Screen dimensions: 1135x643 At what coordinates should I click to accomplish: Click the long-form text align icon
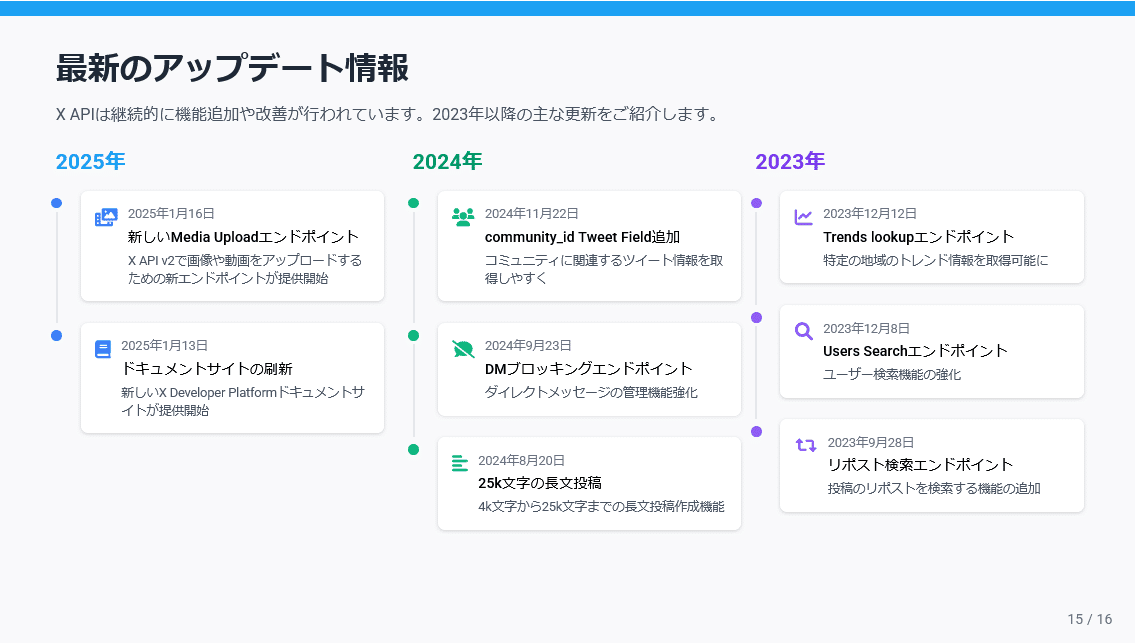coord(460,463)
